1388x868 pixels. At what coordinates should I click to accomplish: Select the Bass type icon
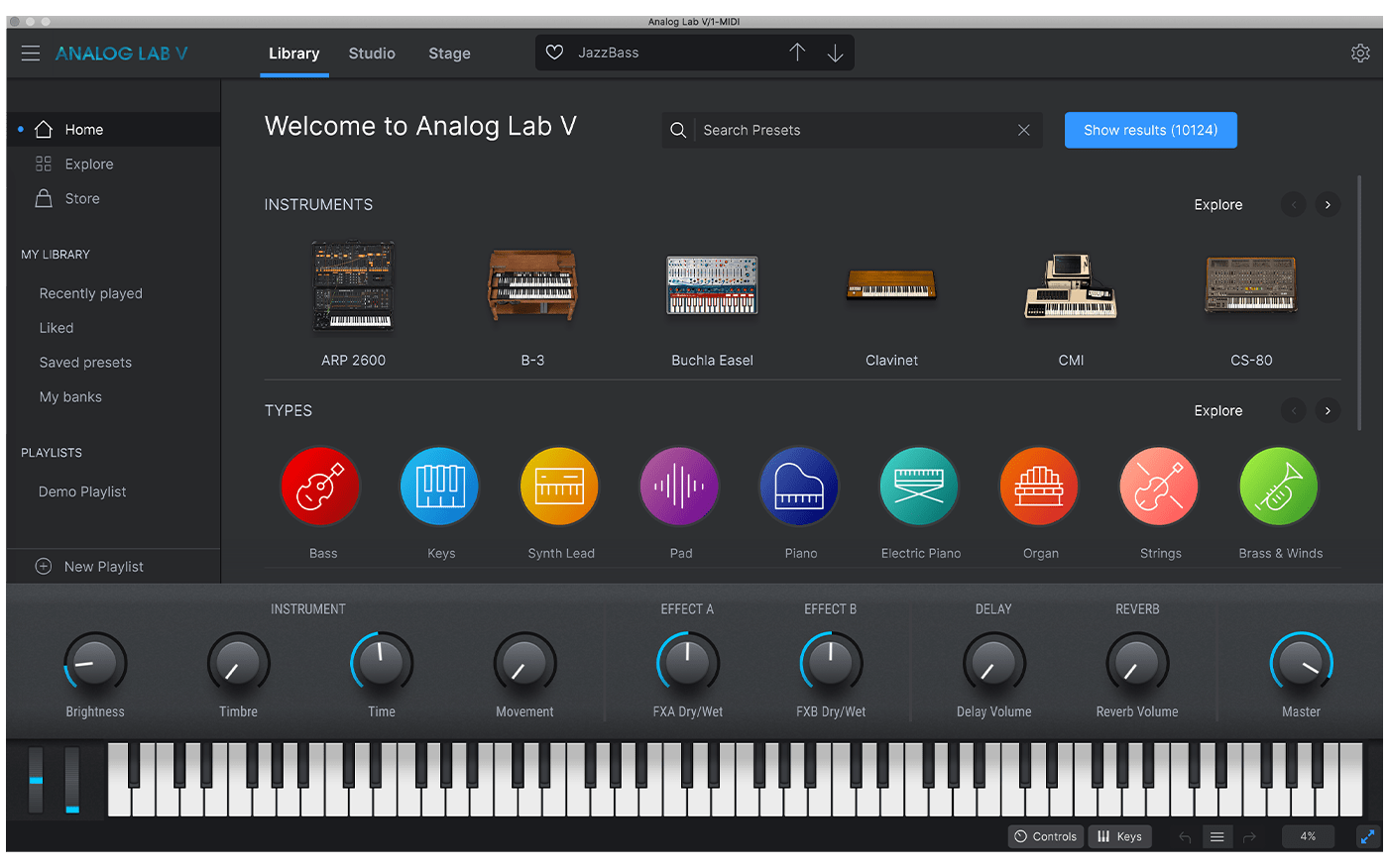pos(320,487)
